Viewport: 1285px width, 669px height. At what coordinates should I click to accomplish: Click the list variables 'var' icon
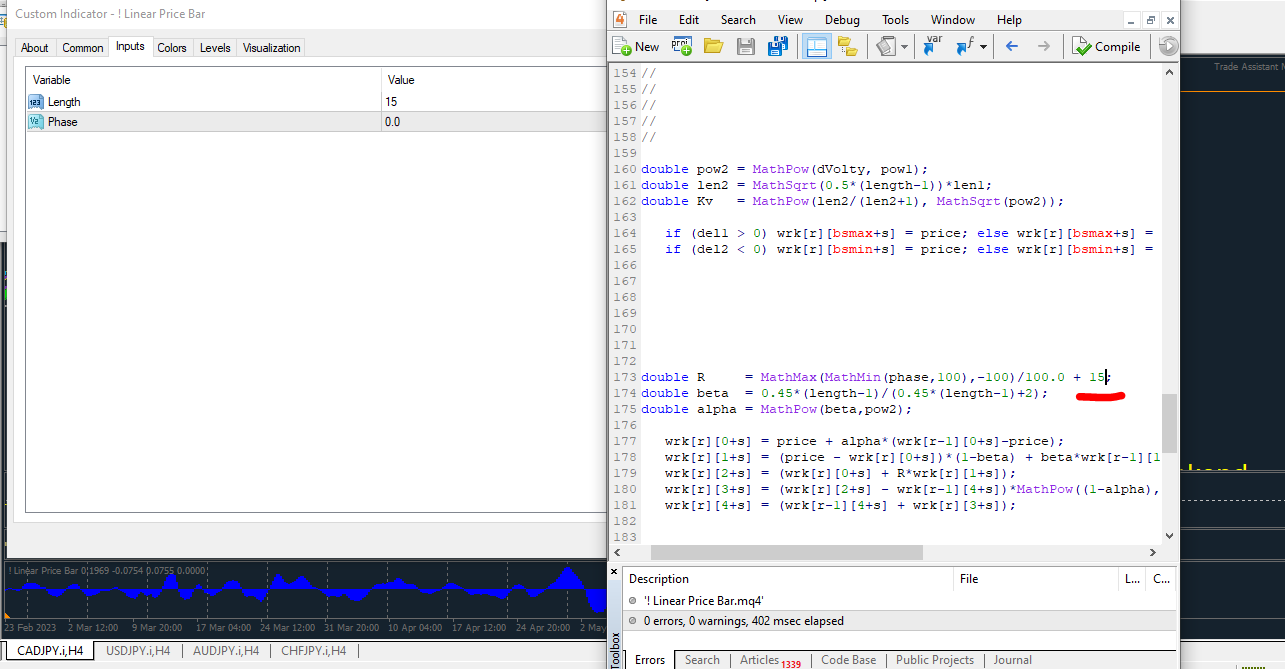point(933,46)
